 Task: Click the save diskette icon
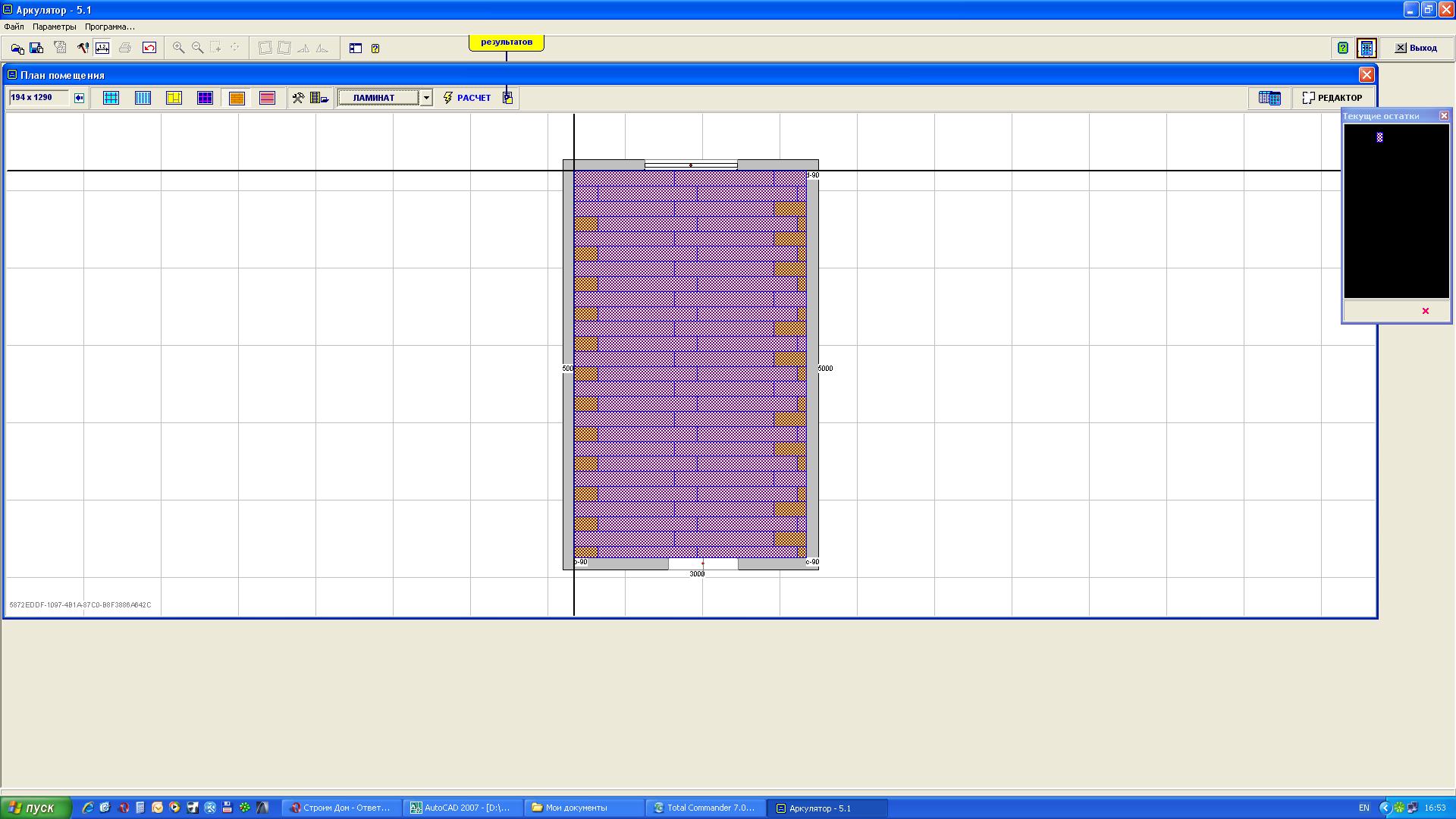(36, 48)
